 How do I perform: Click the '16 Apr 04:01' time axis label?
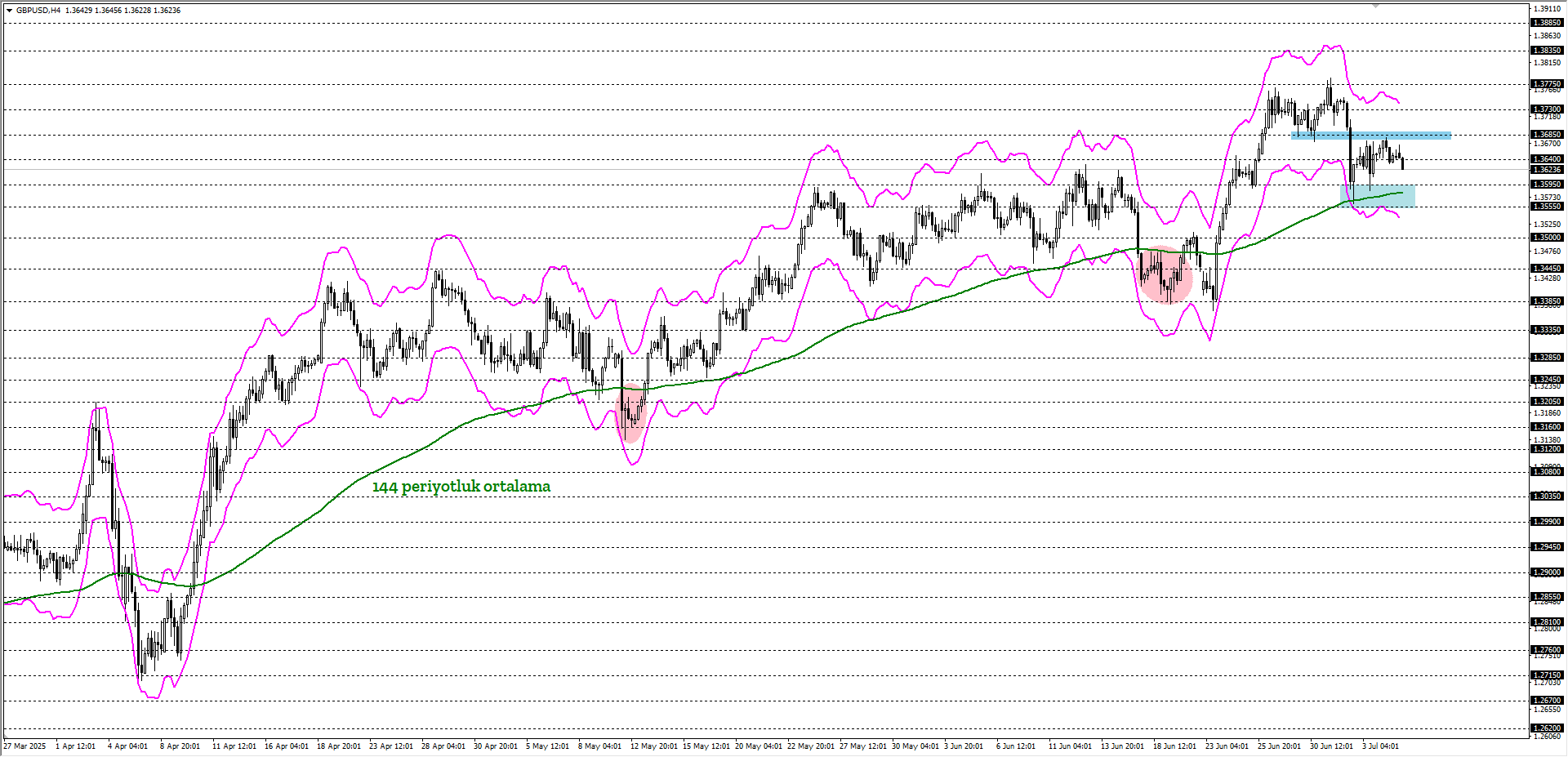point(286,746)
